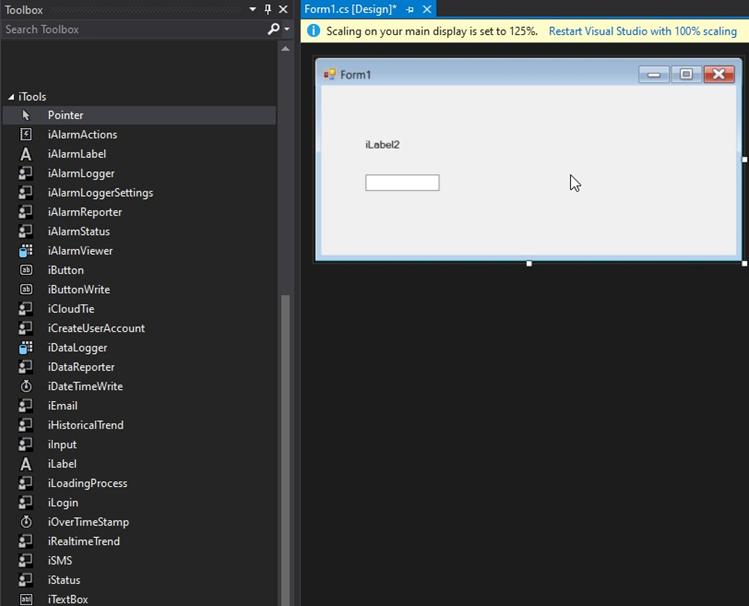749x606 pixels.
Task: Select the iAlarmActions toolbox icon
Action: coord(26,135)
